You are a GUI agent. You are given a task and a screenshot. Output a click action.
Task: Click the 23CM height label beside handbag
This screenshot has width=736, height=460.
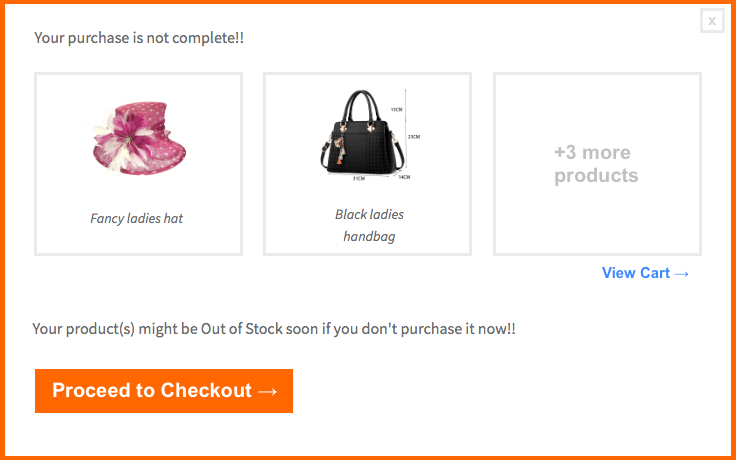[x=413, y=136]
